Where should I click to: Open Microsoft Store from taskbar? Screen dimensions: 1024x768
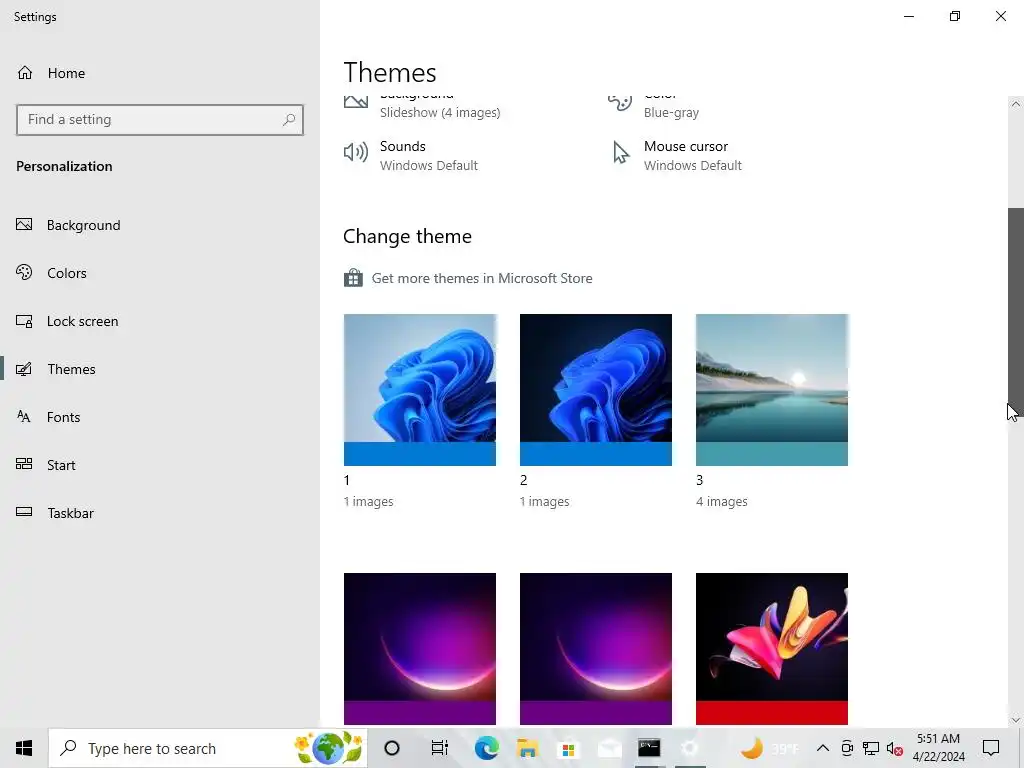568,748
